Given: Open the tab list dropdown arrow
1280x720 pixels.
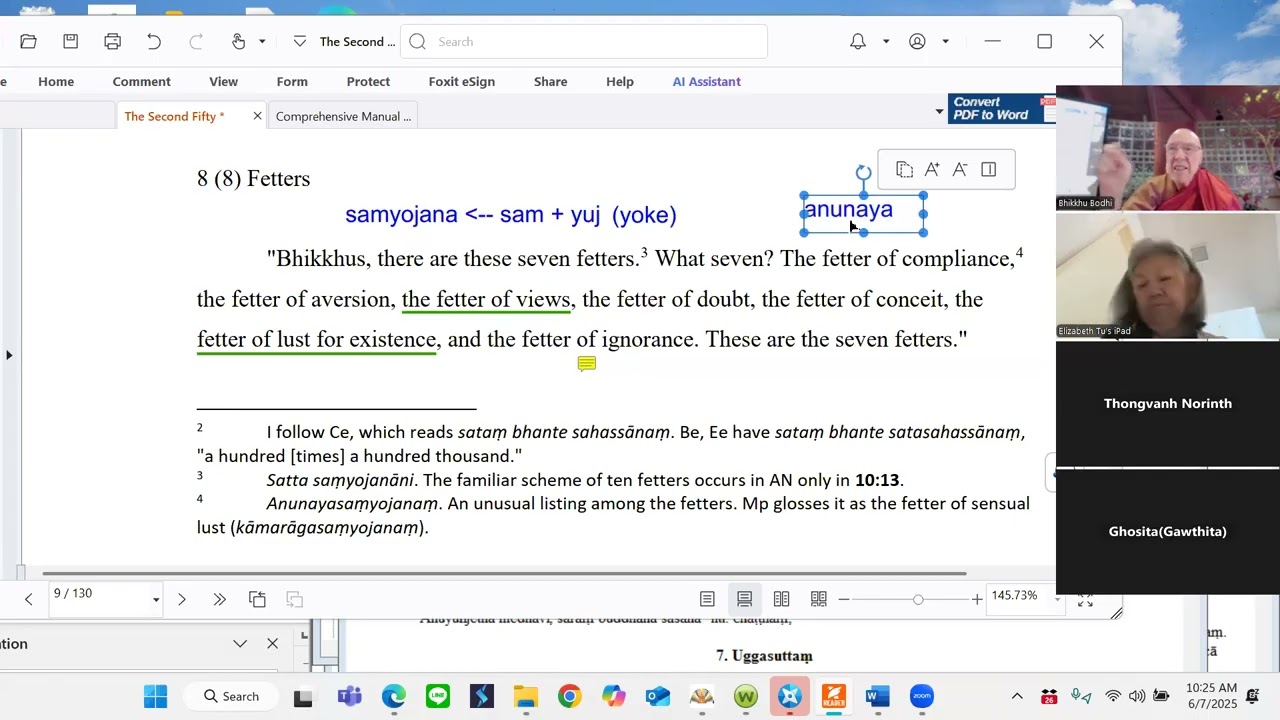Looking at the screenshot, I should coord(939,111).
